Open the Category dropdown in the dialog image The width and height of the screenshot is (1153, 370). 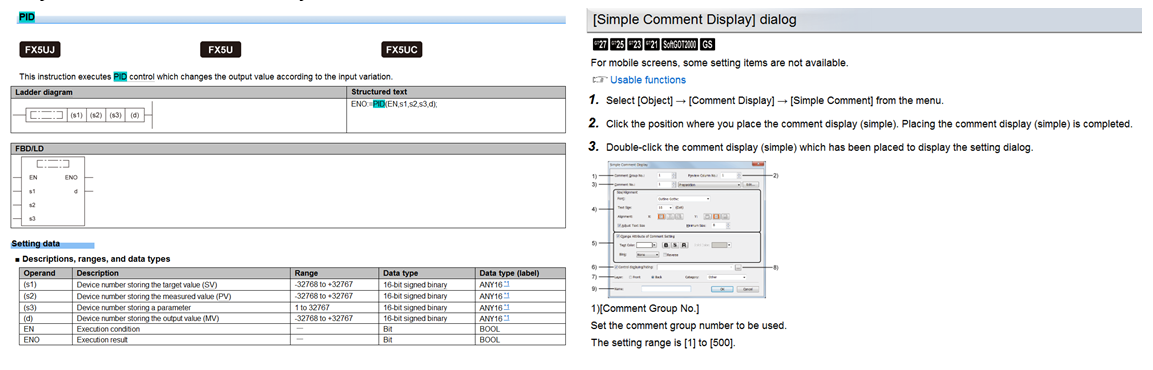[726, 277]
